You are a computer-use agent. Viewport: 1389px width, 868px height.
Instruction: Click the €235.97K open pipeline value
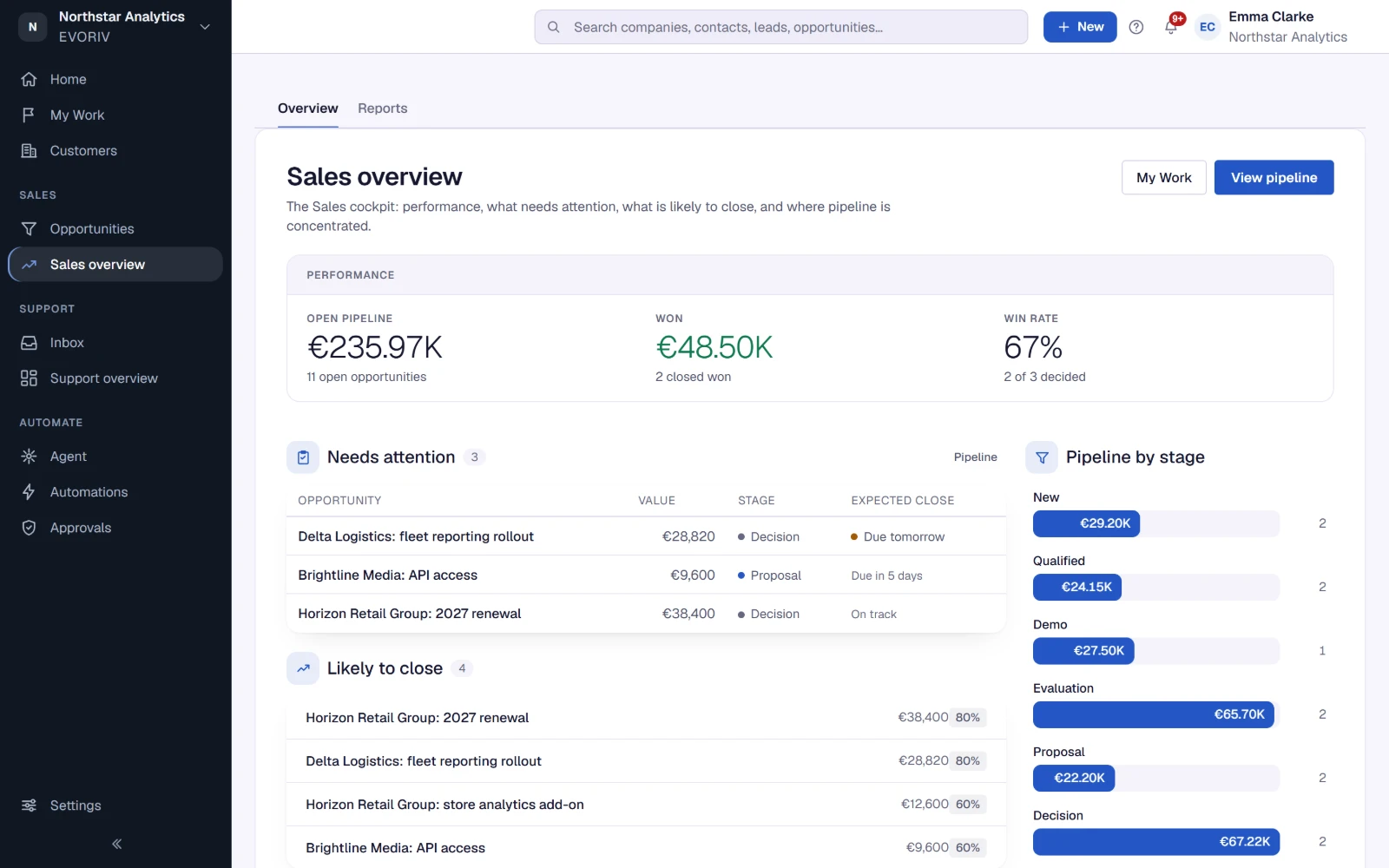tap(375, 347)
